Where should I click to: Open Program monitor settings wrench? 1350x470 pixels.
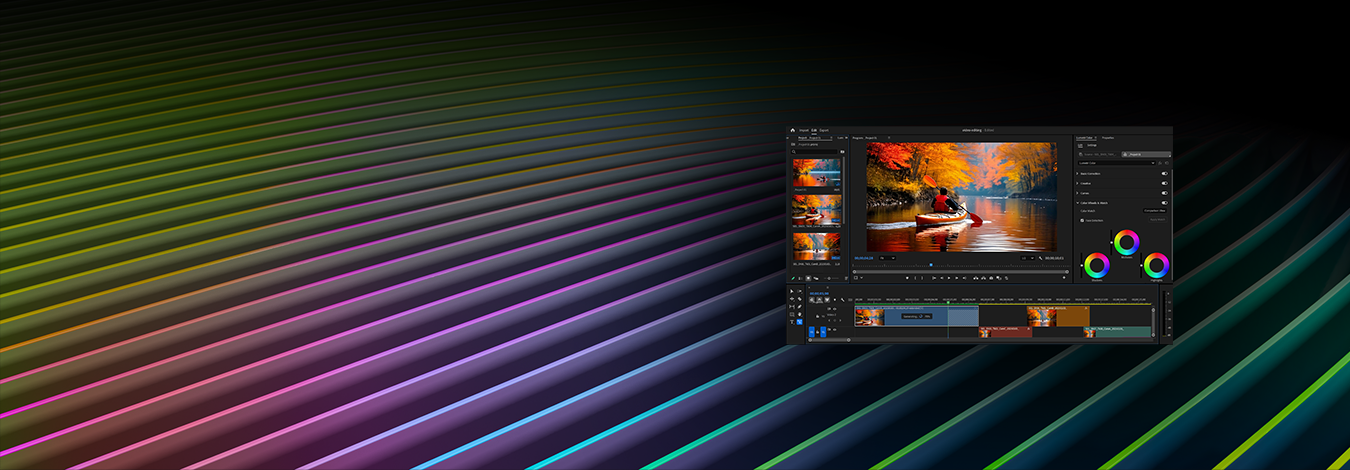tap(1040, 258)
